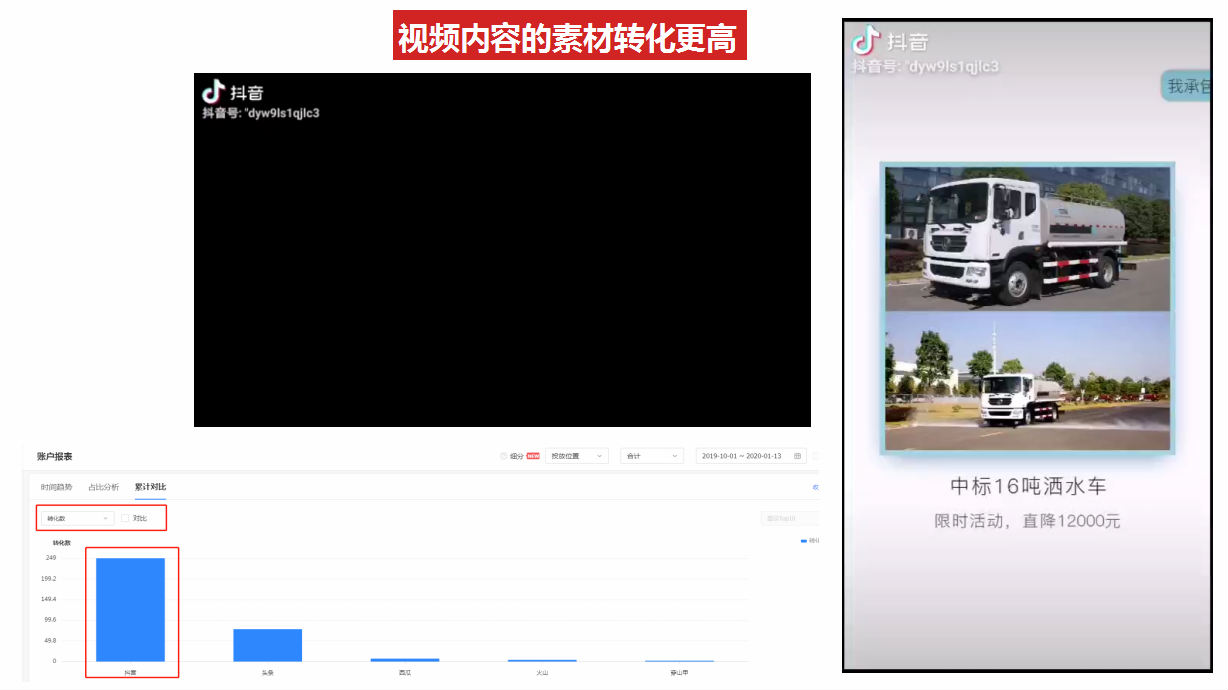This screenshot has width=1228, height=690.
Task: Click the small 西瓜 bar in chart
Action: [405, 660]
